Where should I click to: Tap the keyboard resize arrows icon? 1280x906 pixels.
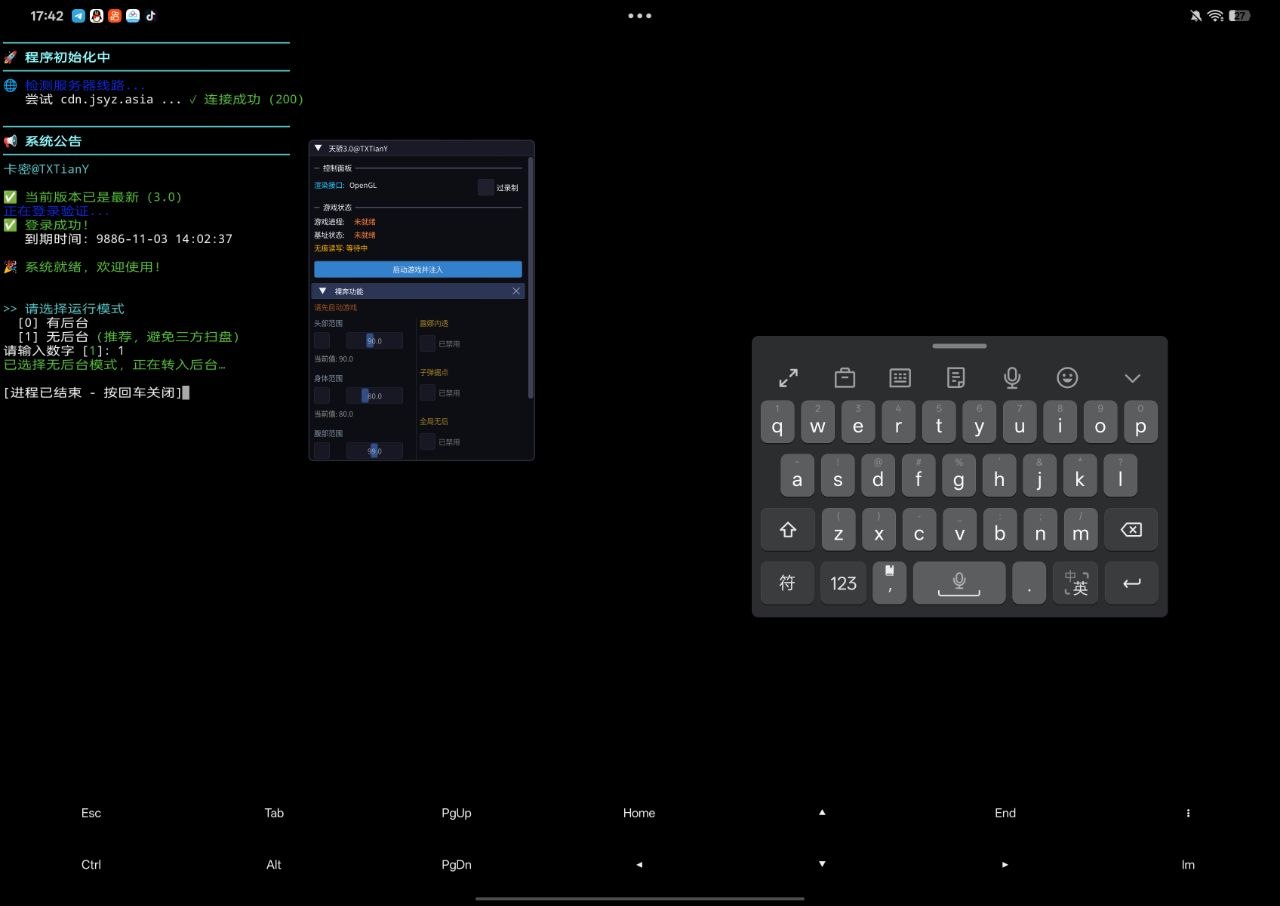tap(788, 378)
